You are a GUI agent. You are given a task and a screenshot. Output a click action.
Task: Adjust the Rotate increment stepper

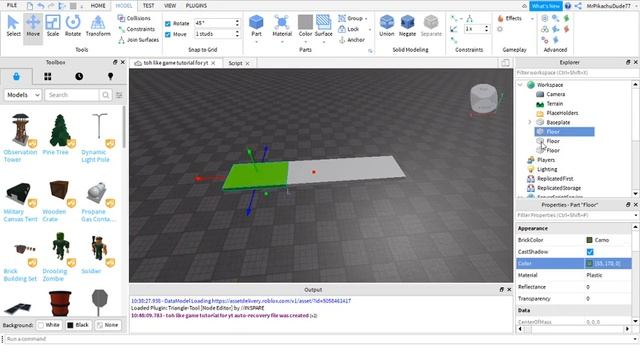pos(237,23)
